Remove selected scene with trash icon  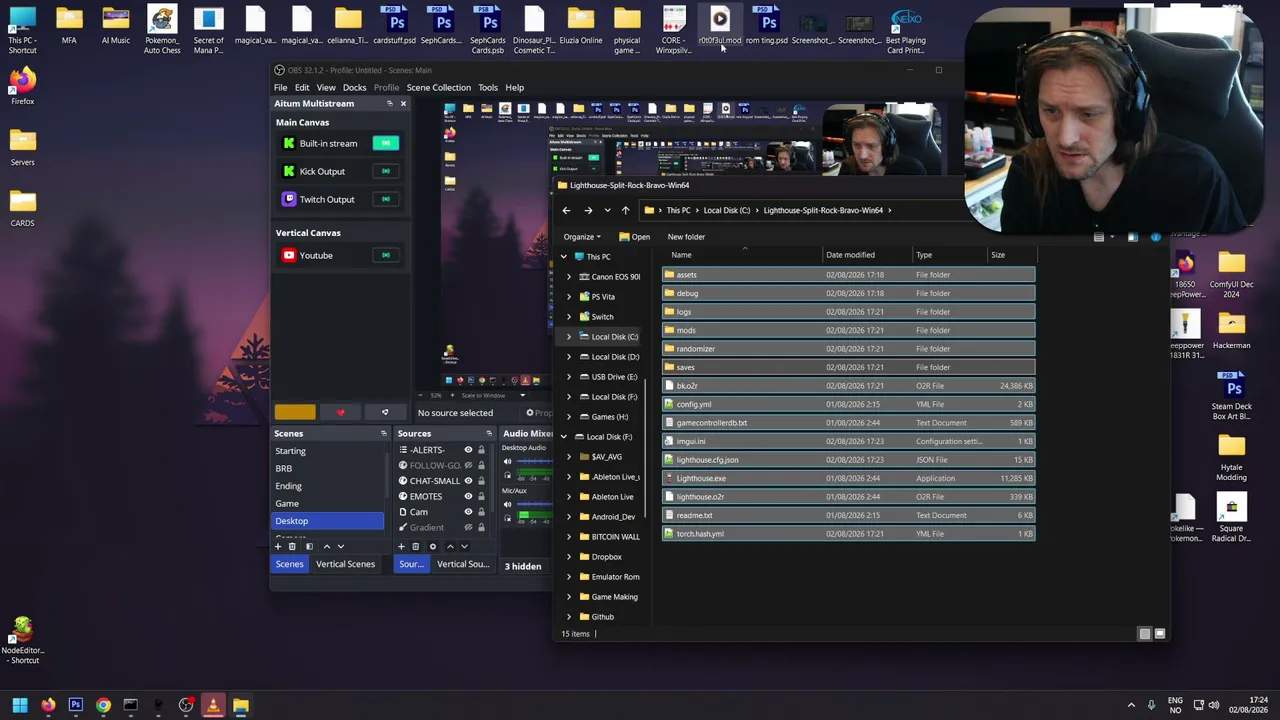click(292, 546)
